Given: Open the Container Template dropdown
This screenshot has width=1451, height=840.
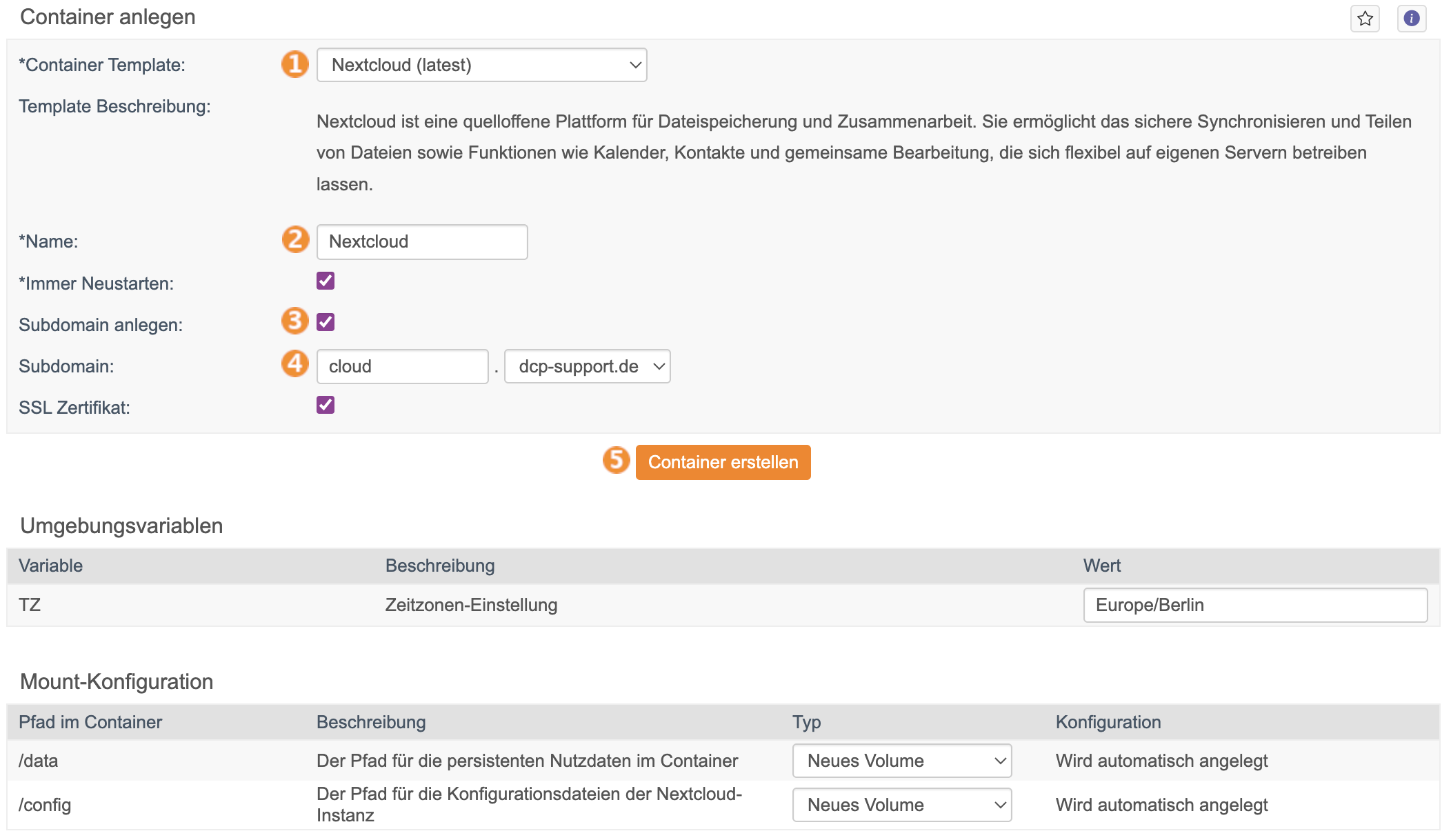Looking at the screenshot, I should point(481,65).
